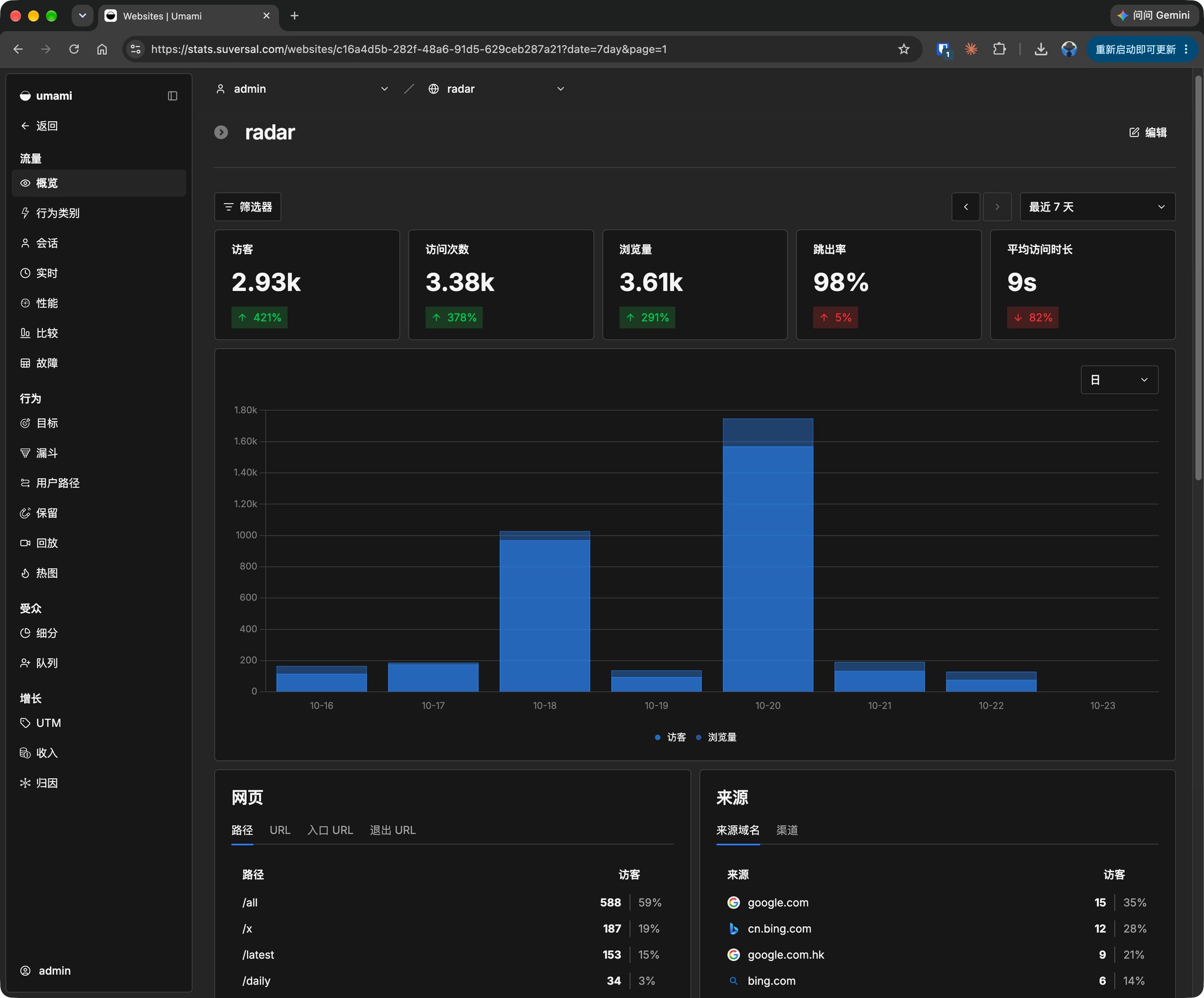Open browser home page
This screenshot has height=998, width=1204.
coord(102,49)
